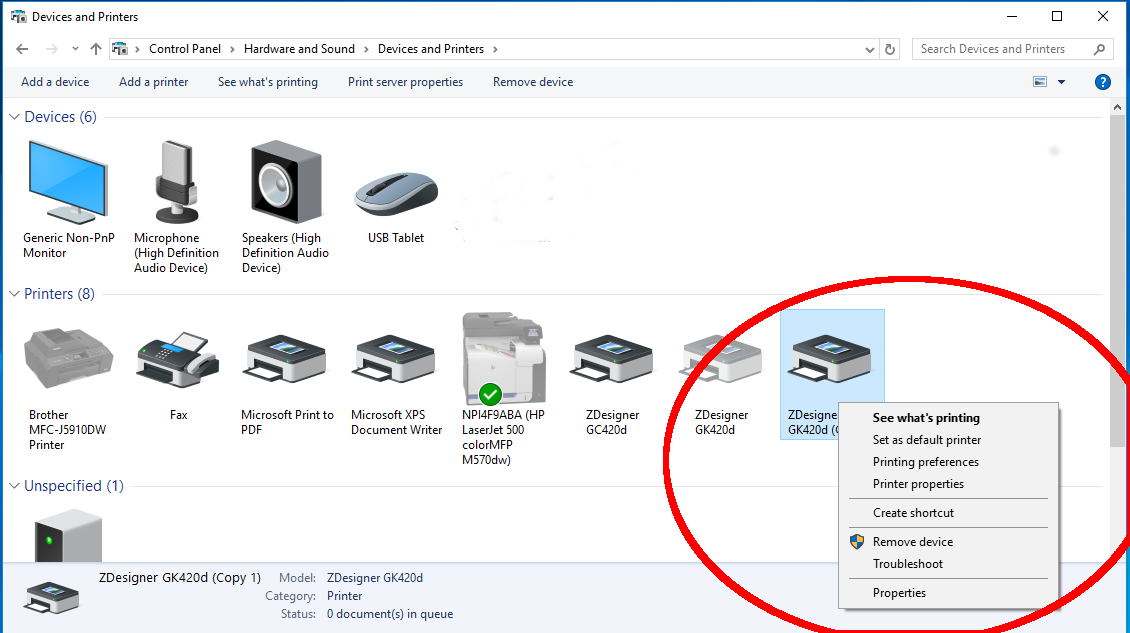Select the Microsoft XPS Document Writer icon
The width and height of the screenshot is (1130, 633).
pos(393,359)
